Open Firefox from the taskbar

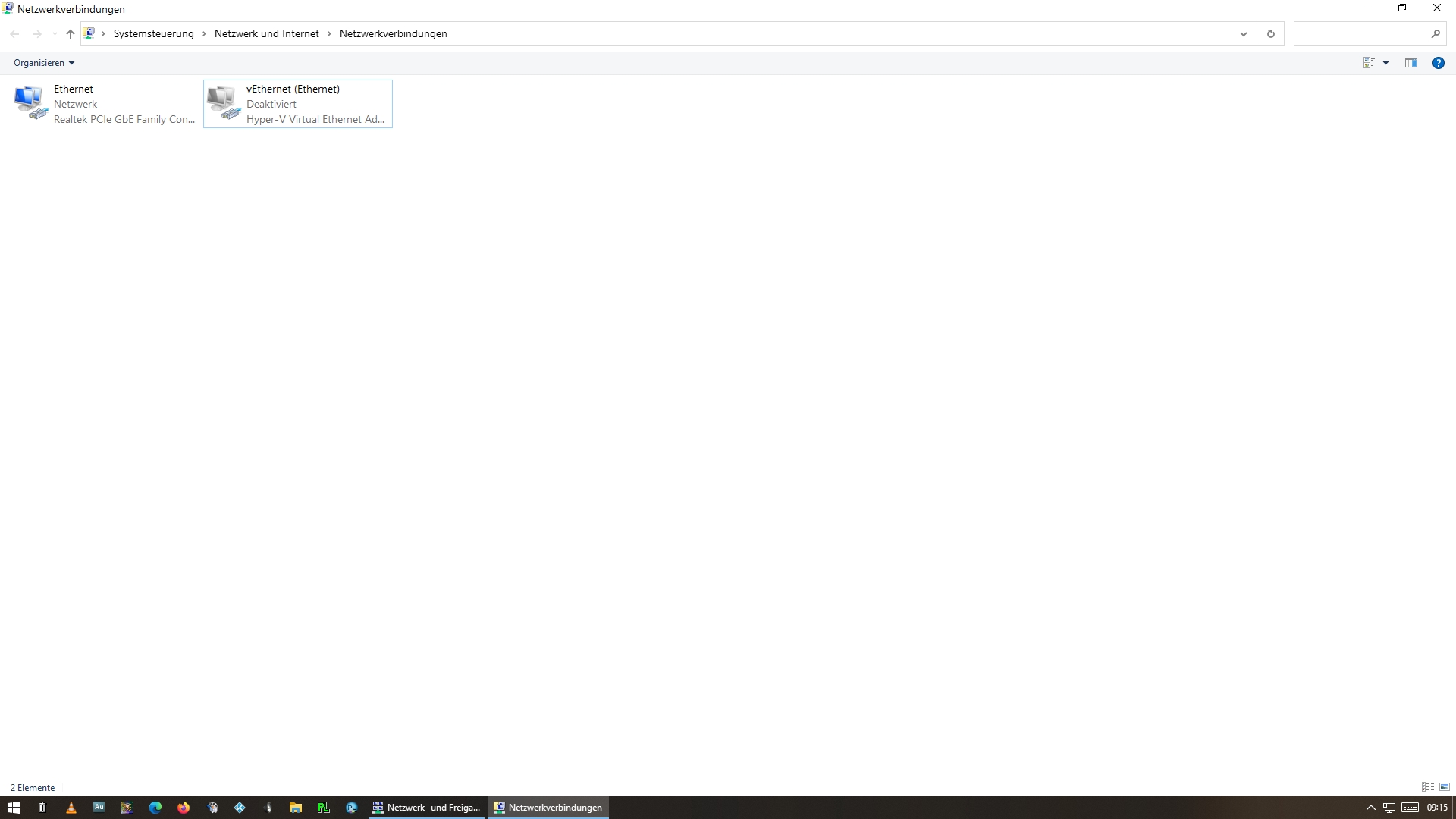pos(184,808)
